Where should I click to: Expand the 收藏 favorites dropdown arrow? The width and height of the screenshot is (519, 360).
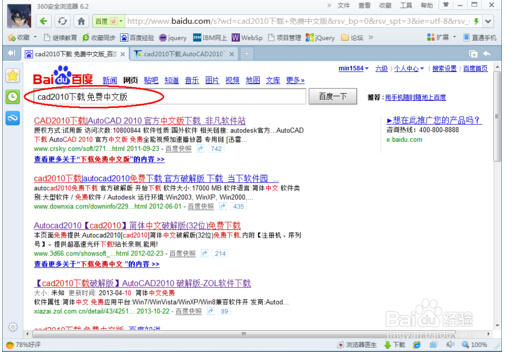pyautogui.click(x=35, y=37)
